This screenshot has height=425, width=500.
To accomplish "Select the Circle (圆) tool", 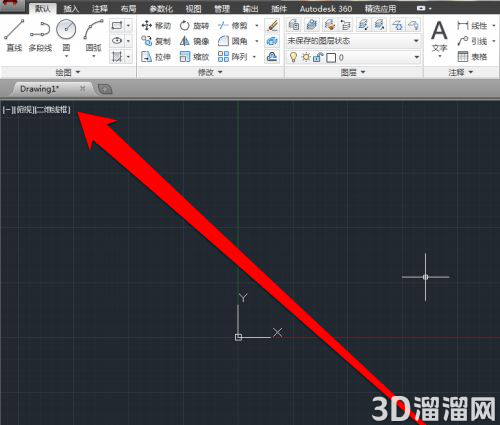I will coord(66,35).
